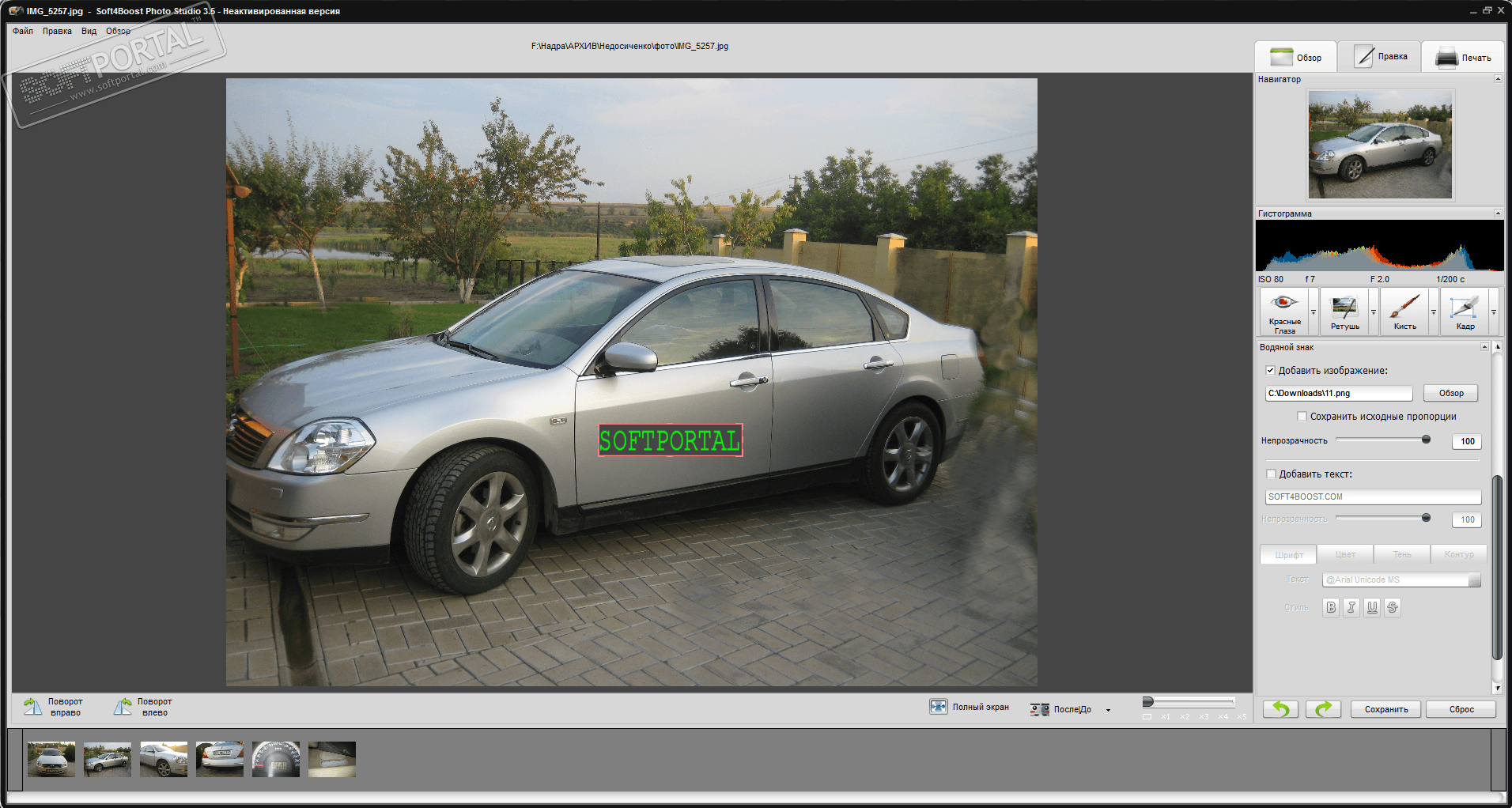Viewport: 1512px width, 808px height.
Task: Open the Кадр tool dropdown arrow
Action: pos(1494,312)
